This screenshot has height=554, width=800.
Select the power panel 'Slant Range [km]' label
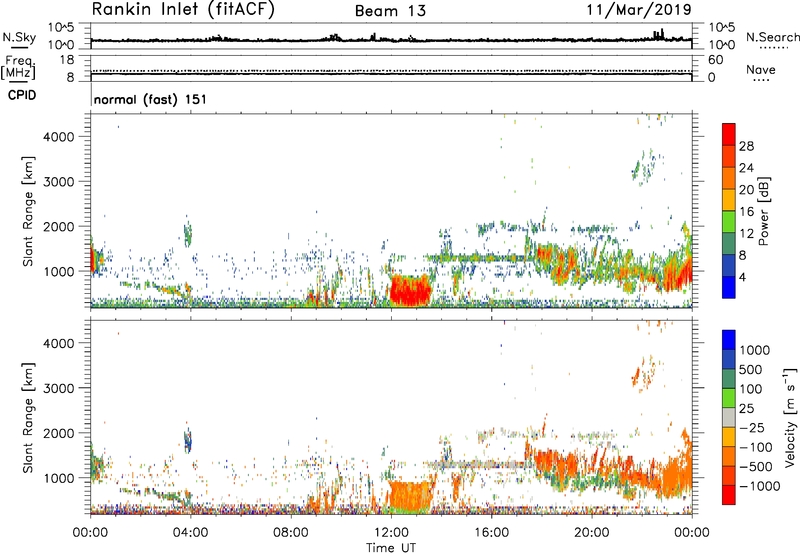pyautogui.click(x=28, y=211)
